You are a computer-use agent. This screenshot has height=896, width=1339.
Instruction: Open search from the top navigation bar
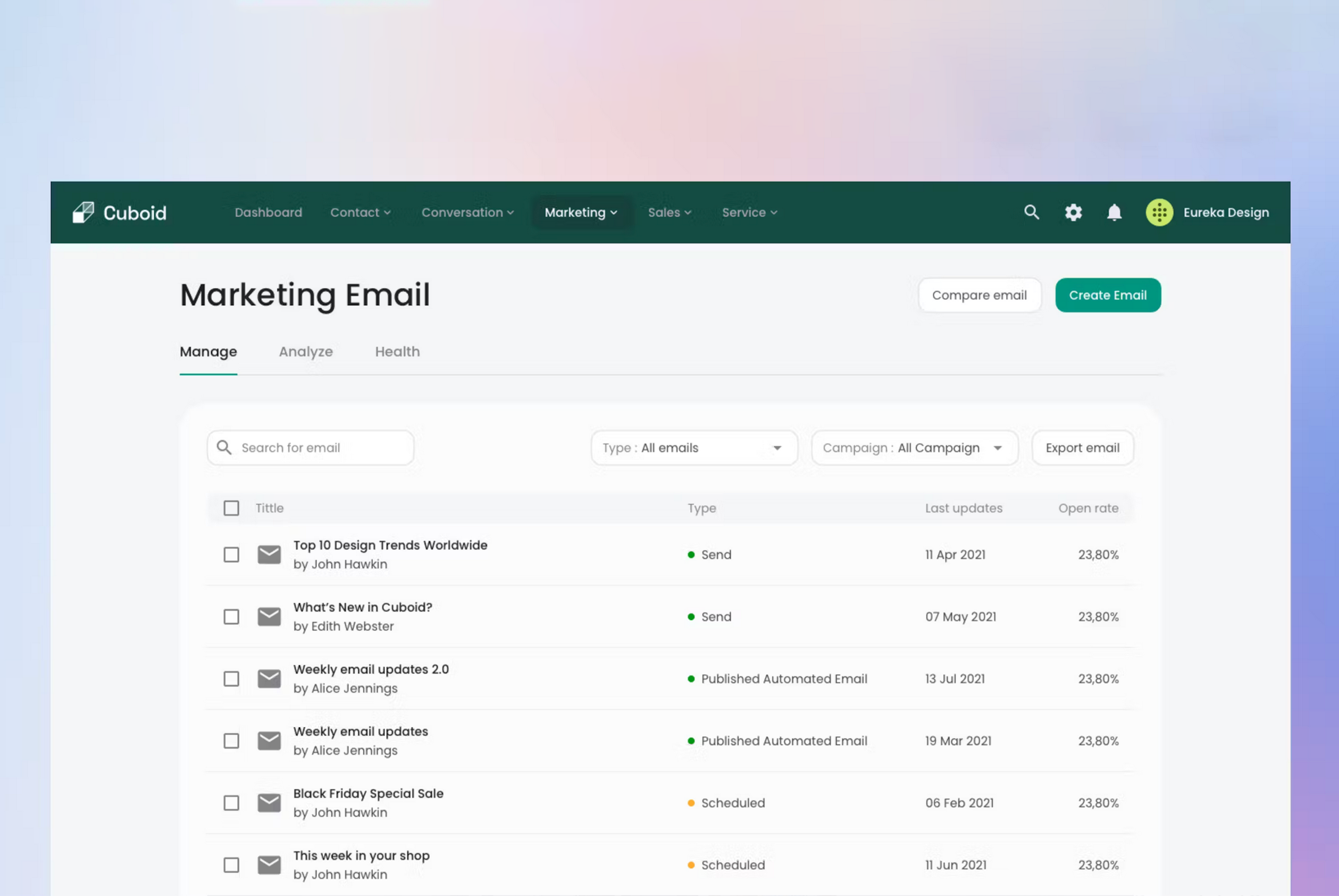click(x=1031, y=213)
